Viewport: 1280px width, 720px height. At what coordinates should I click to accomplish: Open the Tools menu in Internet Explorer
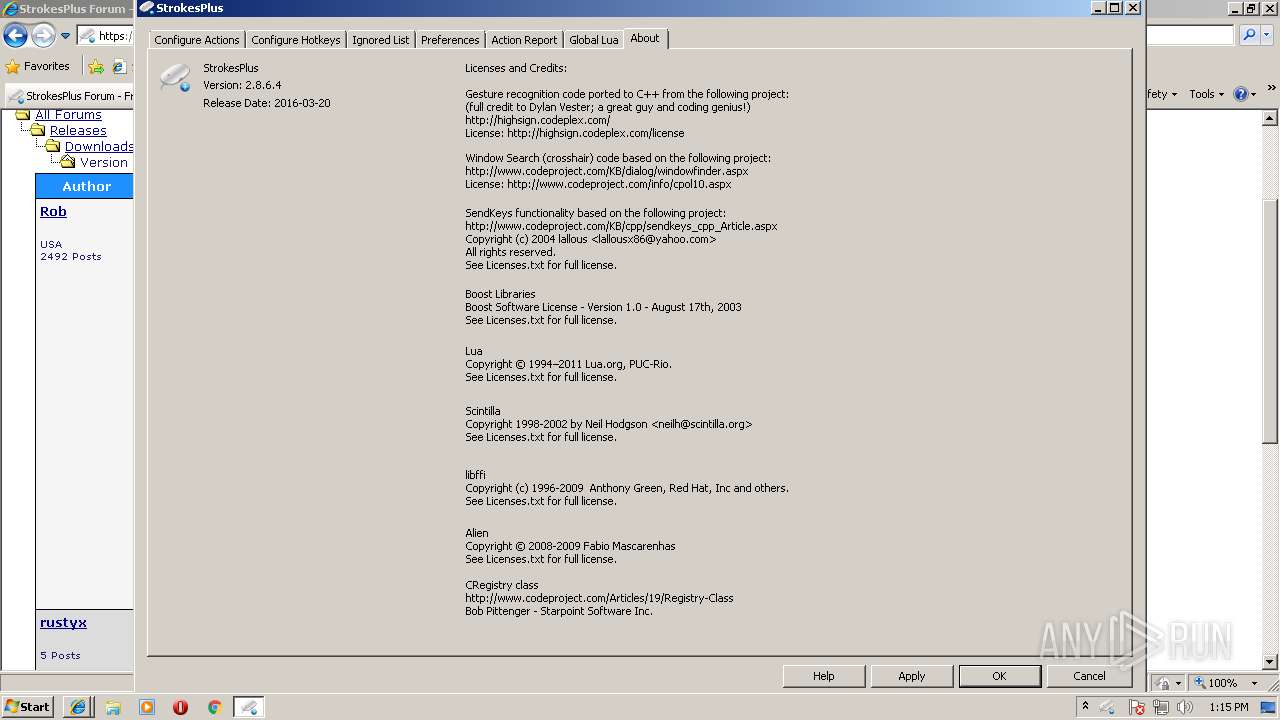1206,94
